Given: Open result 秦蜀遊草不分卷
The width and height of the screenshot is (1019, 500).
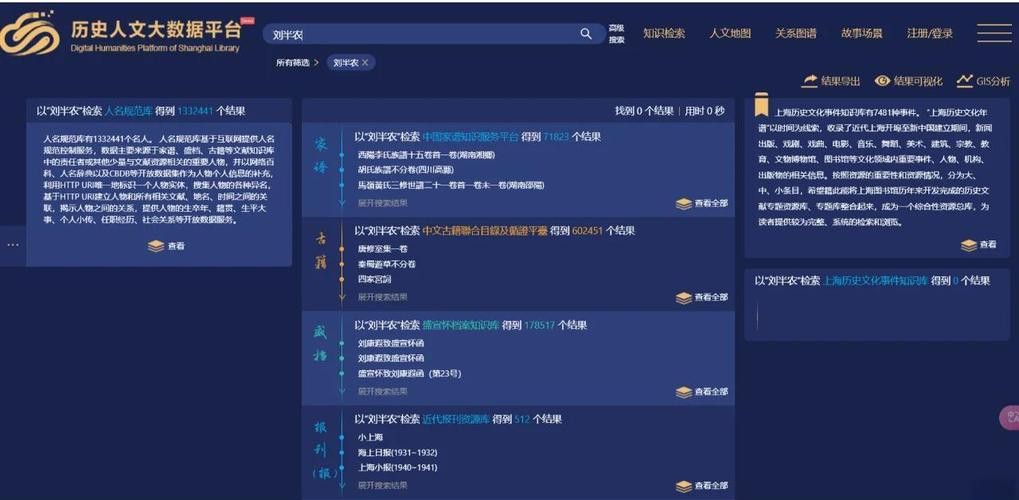Looking at the screenshot, I should [x=387, y=264].
